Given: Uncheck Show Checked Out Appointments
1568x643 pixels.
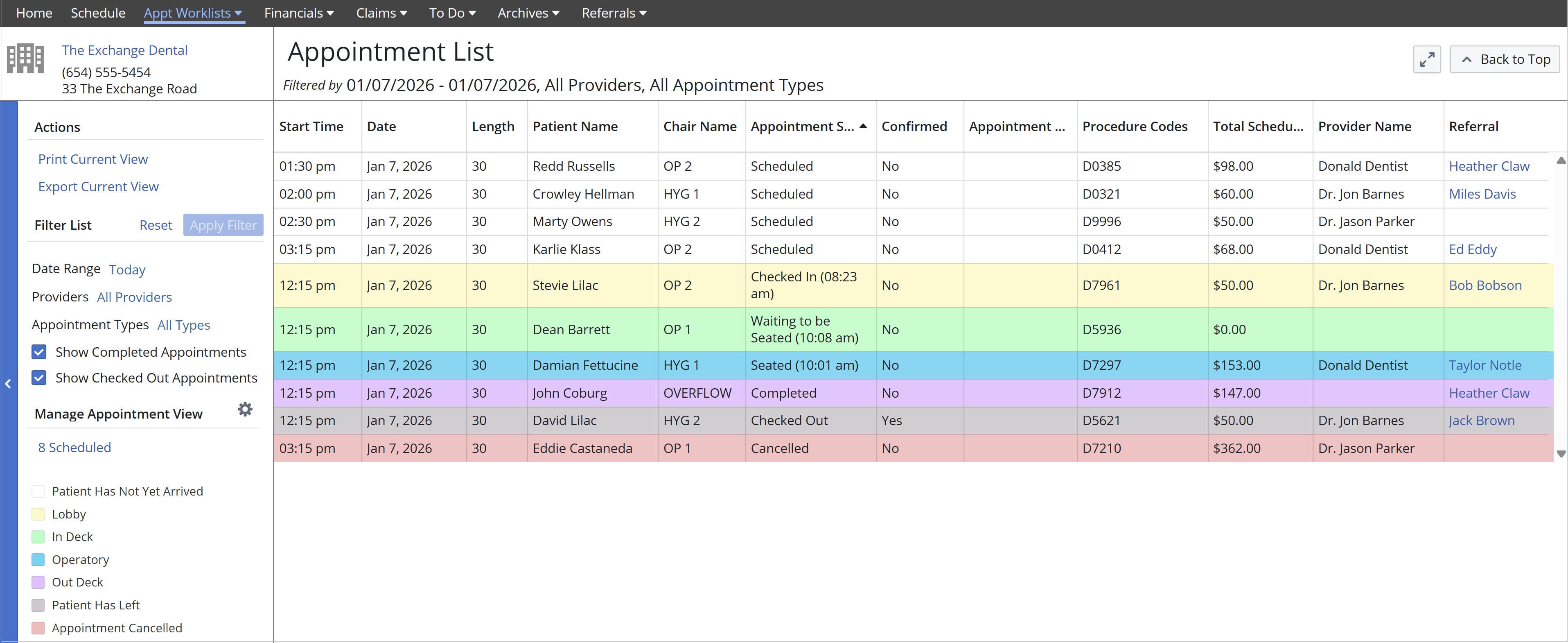Looking at the screenshot, I should point(39,378).
